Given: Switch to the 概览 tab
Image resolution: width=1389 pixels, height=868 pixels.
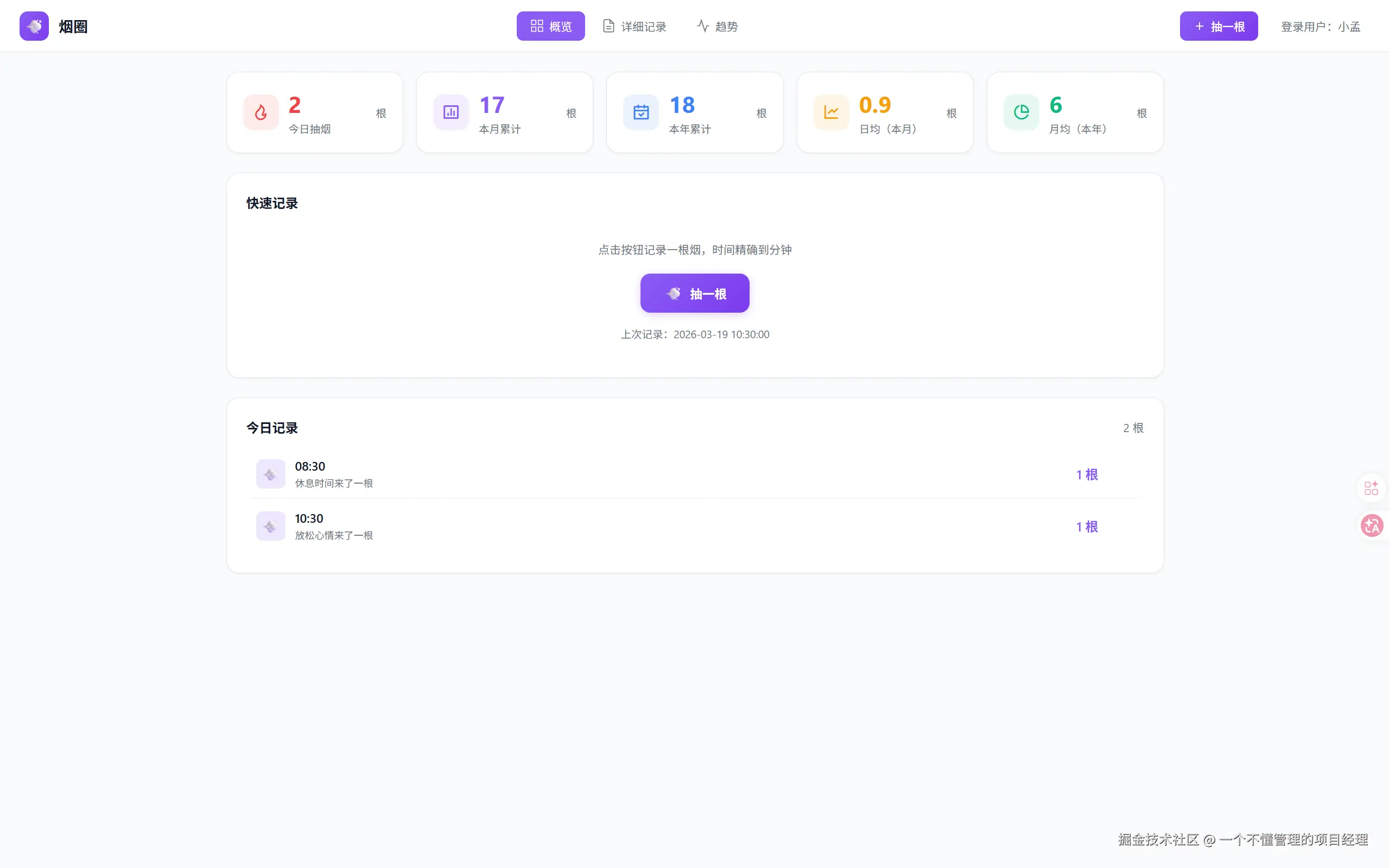Looking at the screenshot, I should (550, 27).
